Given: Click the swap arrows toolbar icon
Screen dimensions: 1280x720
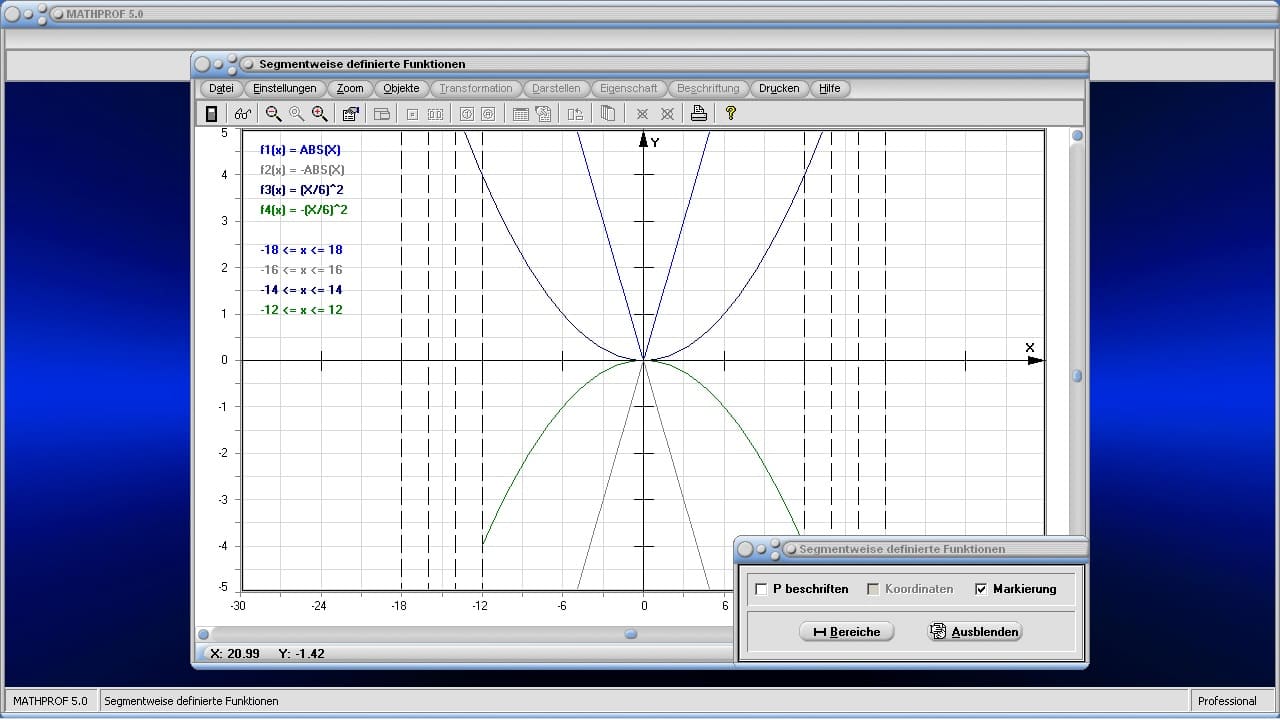Looking at the screenshot, I should pos(575,114).
